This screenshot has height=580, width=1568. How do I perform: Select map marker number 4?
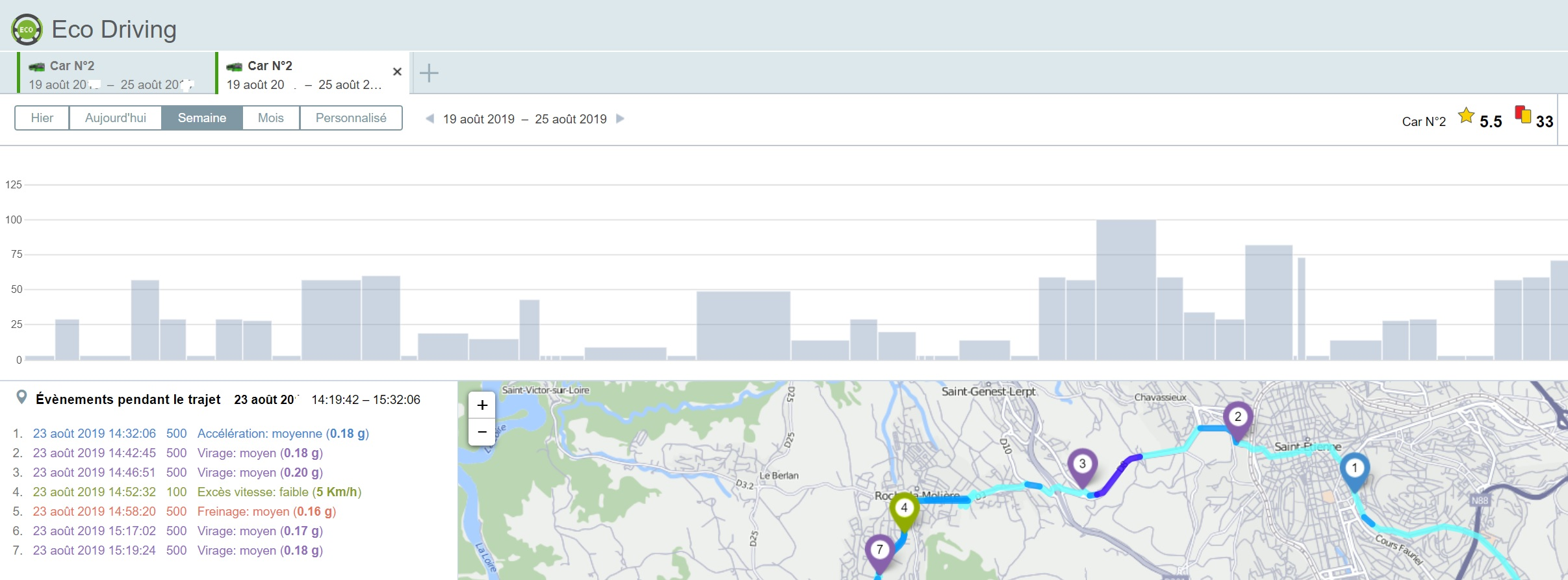coord(904,509)
